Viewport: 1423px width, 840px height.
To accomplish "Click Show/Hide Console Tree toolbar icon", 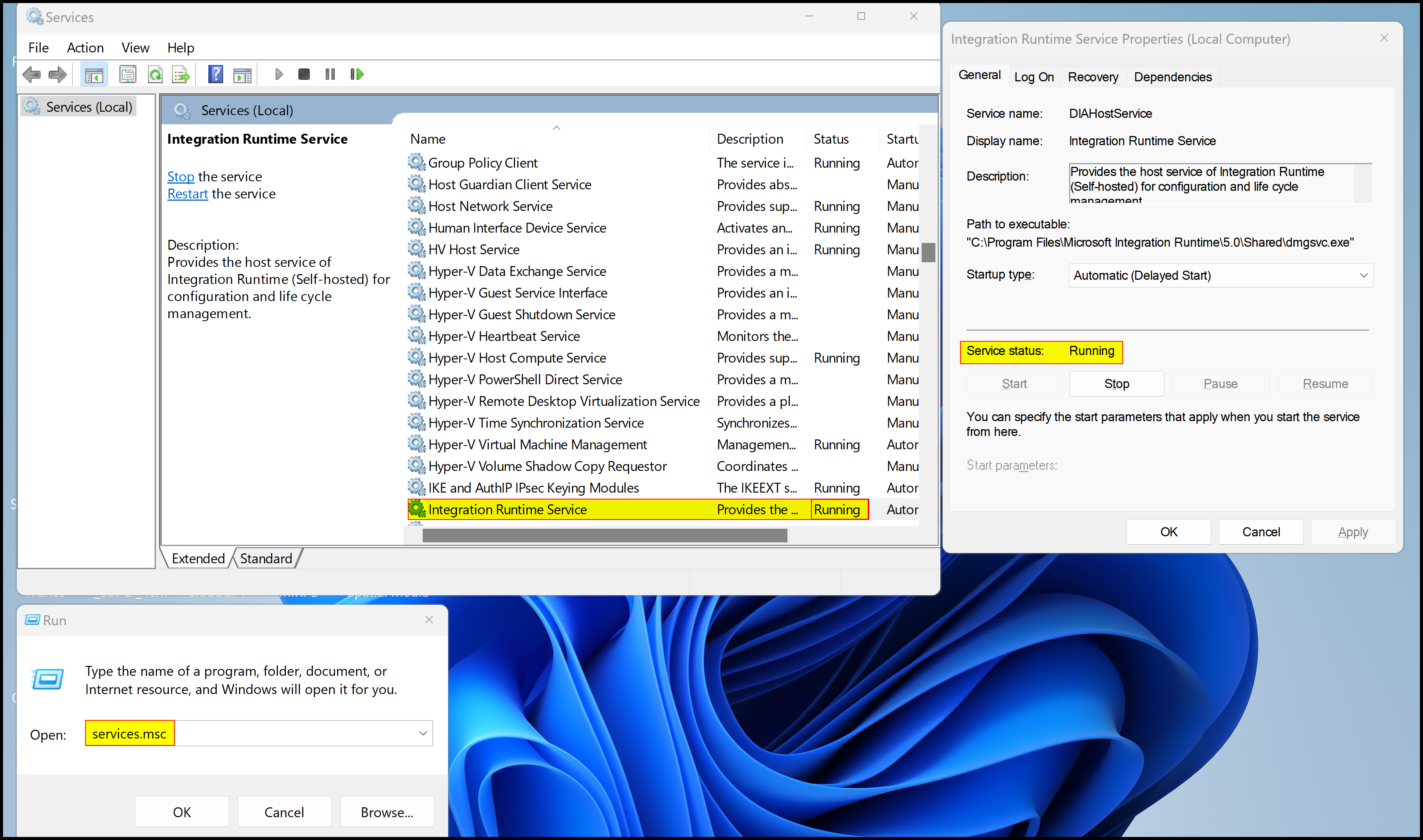I will [94, 74].
